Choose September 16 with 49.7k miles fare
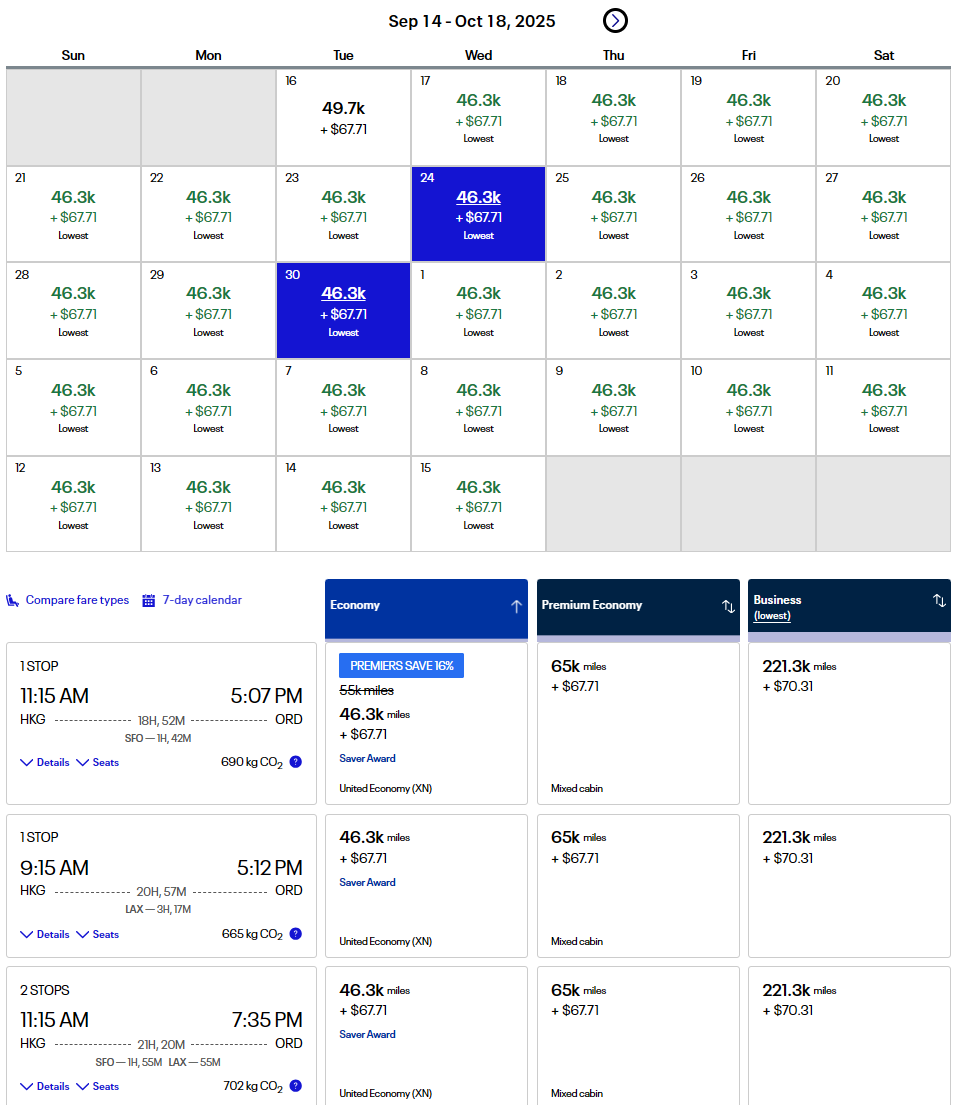 343,117
